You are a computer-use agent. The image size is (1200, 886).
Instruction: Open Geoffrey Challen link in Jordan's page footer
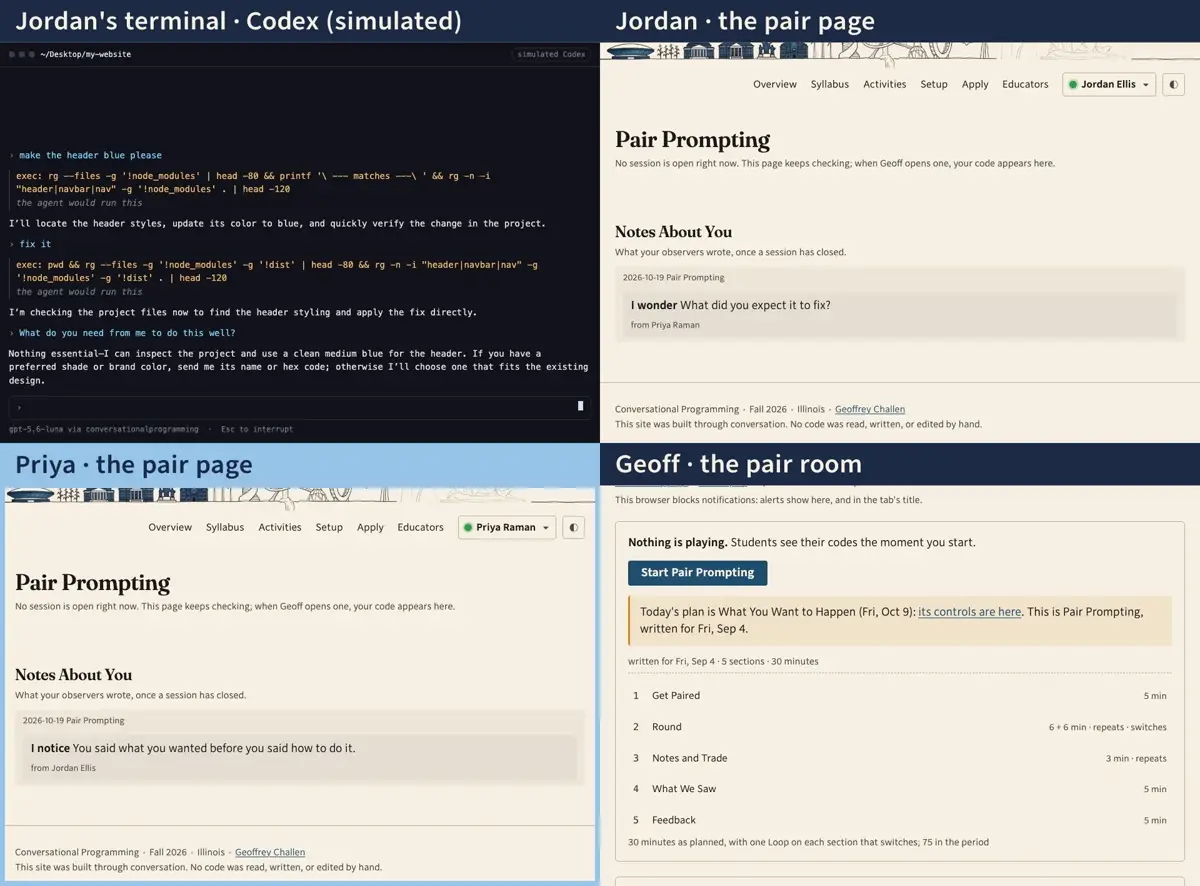pyautogui.click(x=870, y=409)
